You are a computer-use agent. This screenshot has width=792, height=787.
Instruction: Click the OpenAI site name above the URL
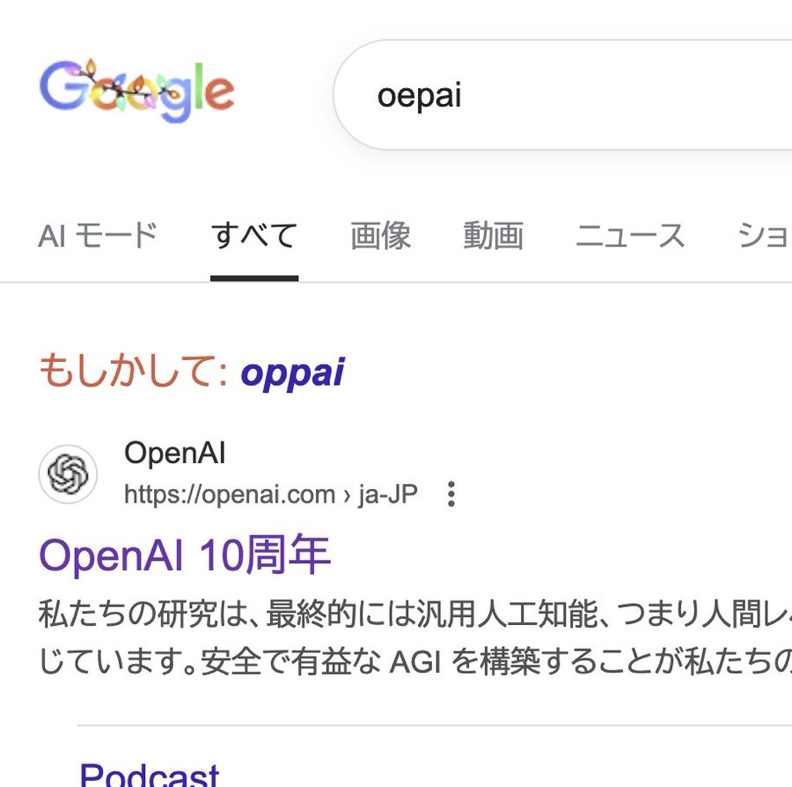tap(175, 453)
